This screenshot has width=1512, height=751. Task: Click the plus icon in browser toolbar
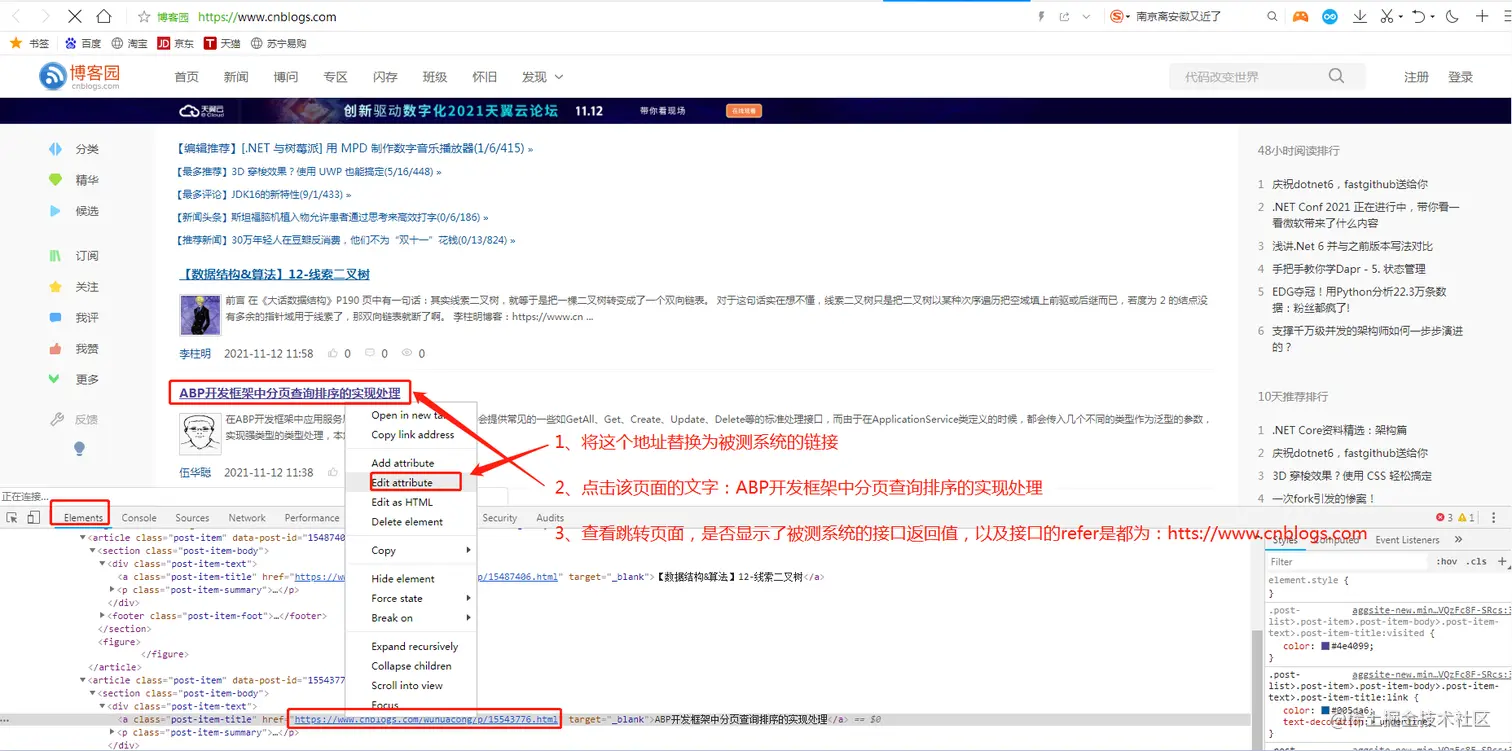coord(1482,17)
